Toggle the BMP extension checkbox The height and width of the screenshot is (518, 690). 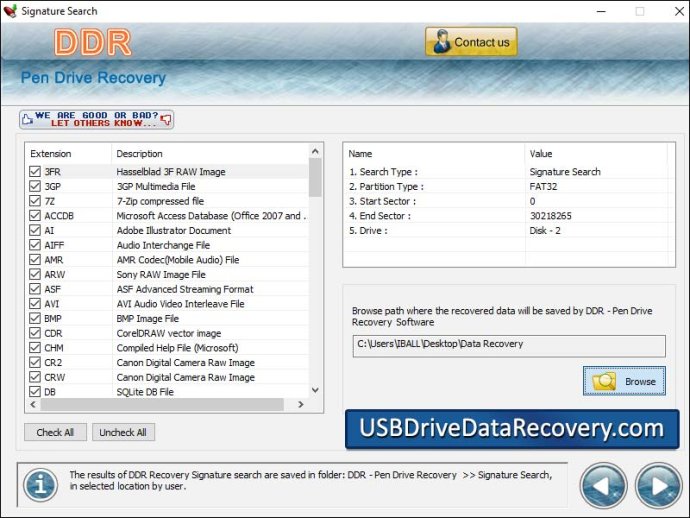[35, 318]
